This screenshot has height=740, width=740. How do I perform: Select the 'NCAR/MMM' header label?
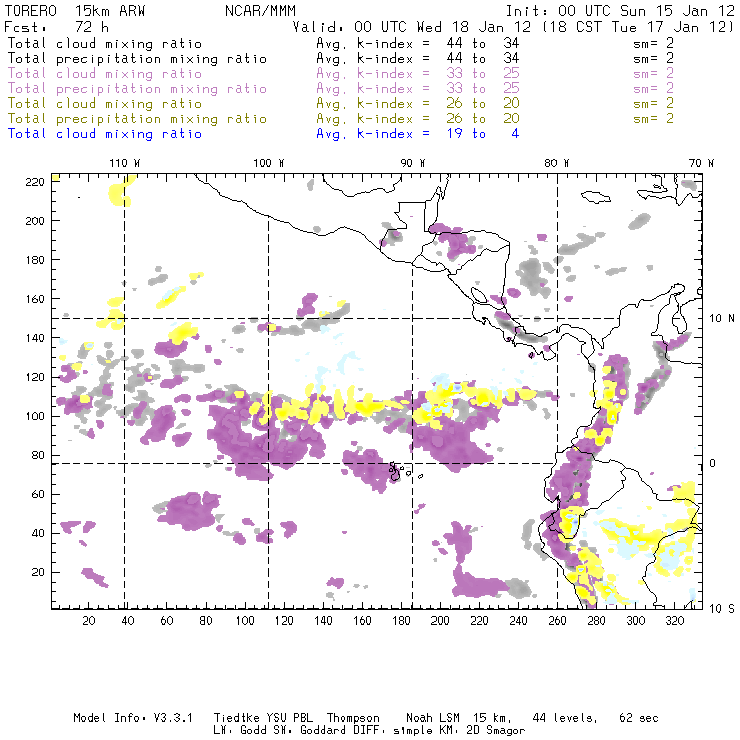point(260,11)
